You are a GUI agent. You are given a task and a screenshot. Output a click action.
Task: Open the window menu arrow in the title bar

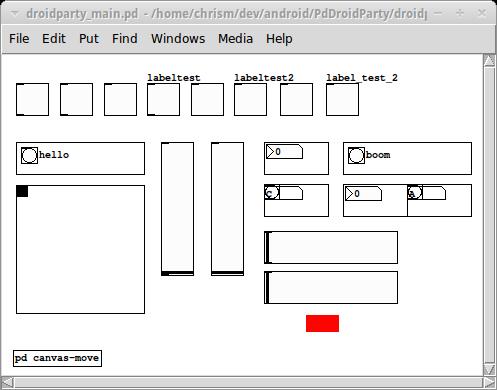14,13
